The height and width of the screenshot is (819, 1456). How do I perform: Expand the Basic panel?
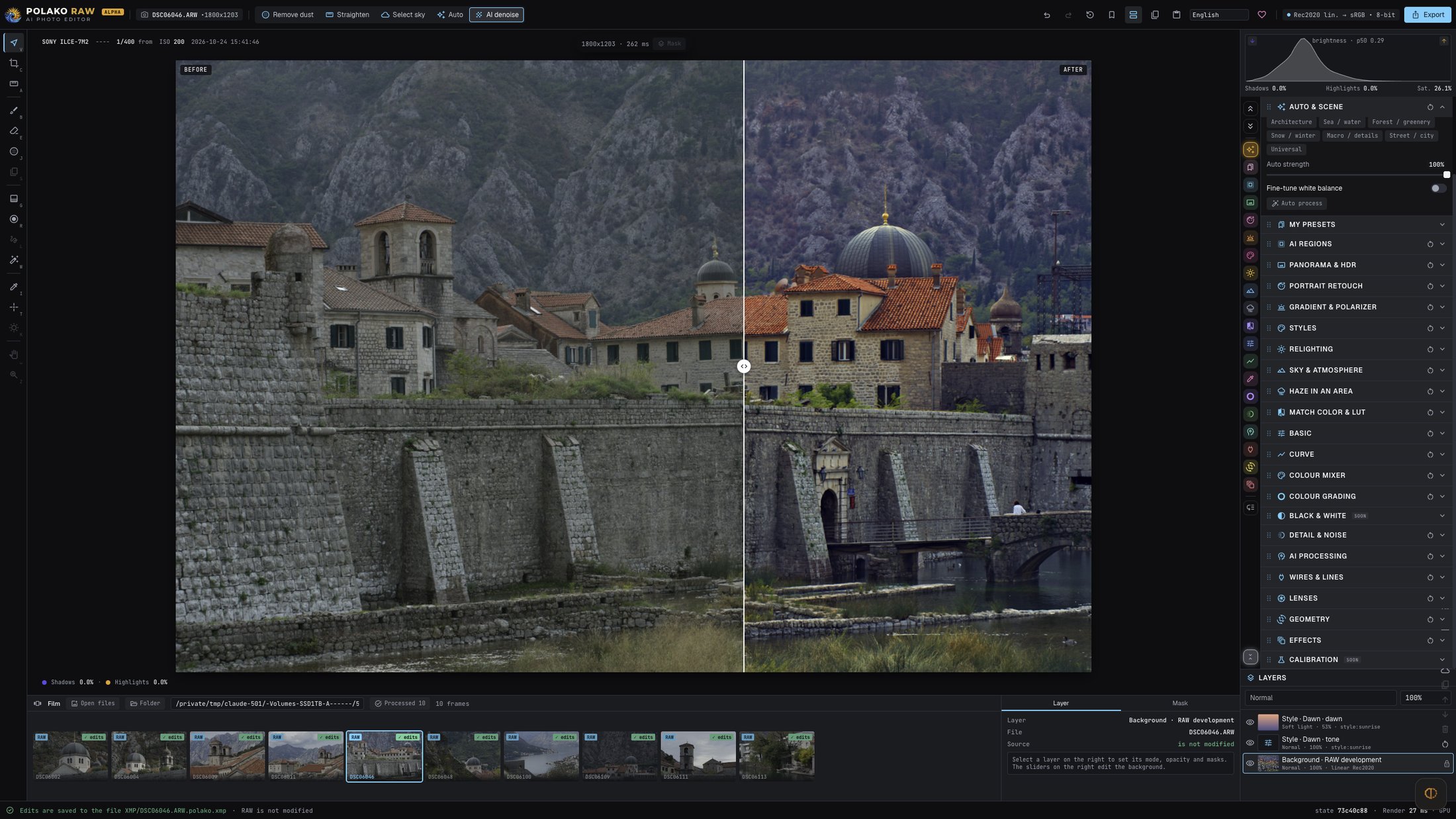(x=1443, y=433)
